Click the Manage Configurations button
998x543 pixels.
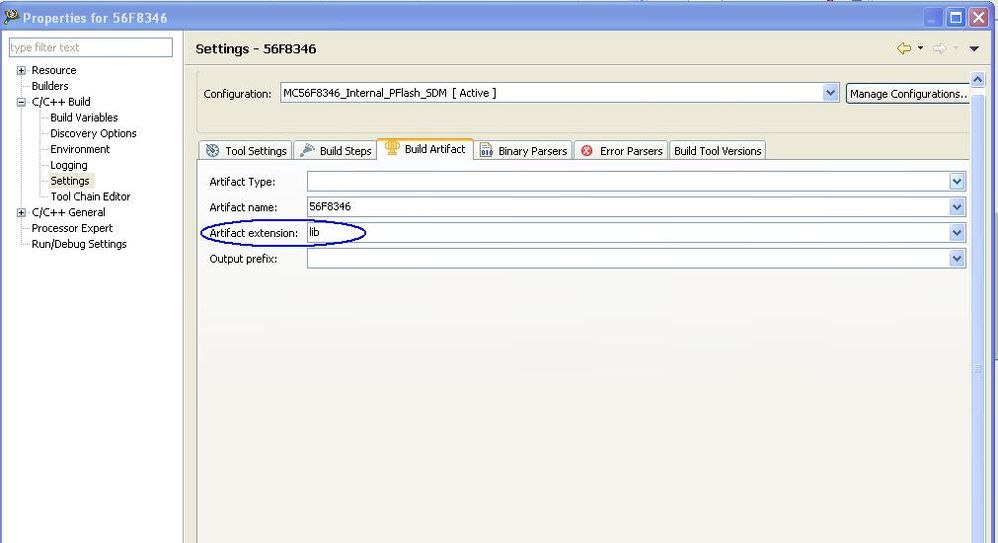click(908, 94)
